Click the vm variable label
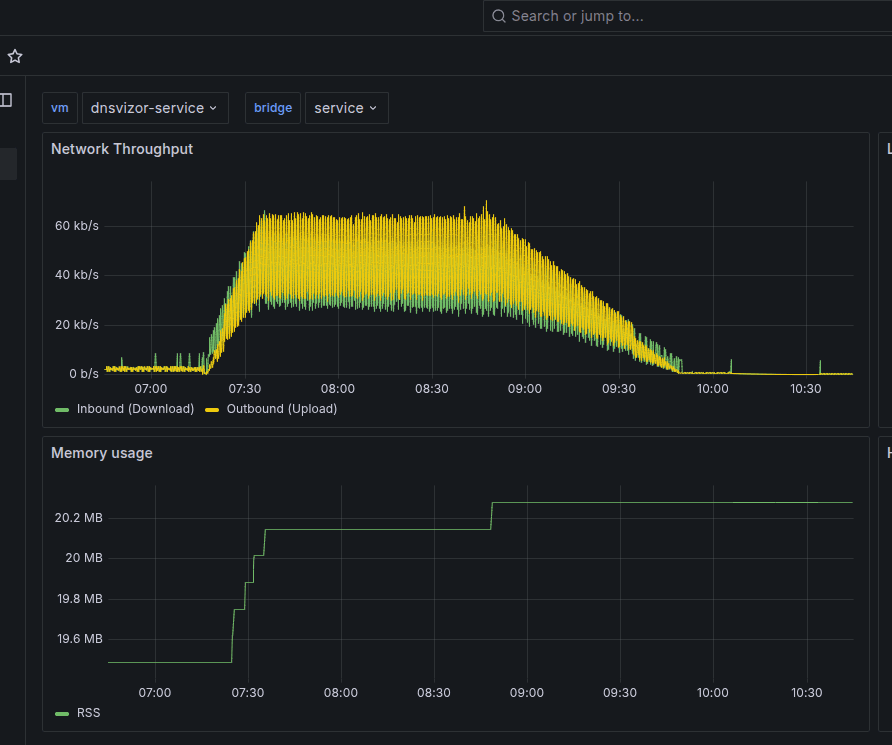 tap(60, 108)
